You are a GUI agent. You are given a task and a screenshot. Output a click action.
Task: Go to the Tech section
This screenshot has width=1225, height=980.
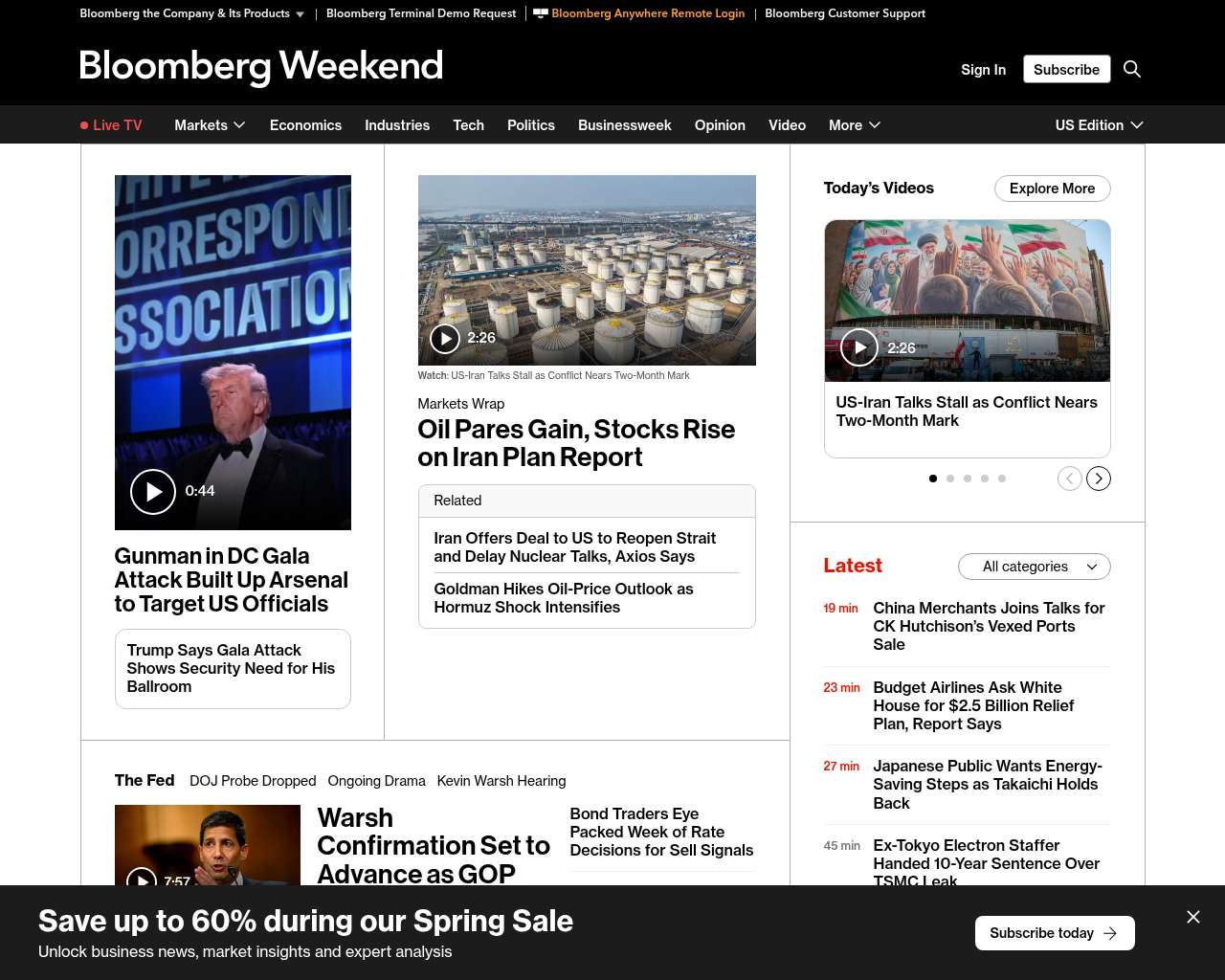468,125
